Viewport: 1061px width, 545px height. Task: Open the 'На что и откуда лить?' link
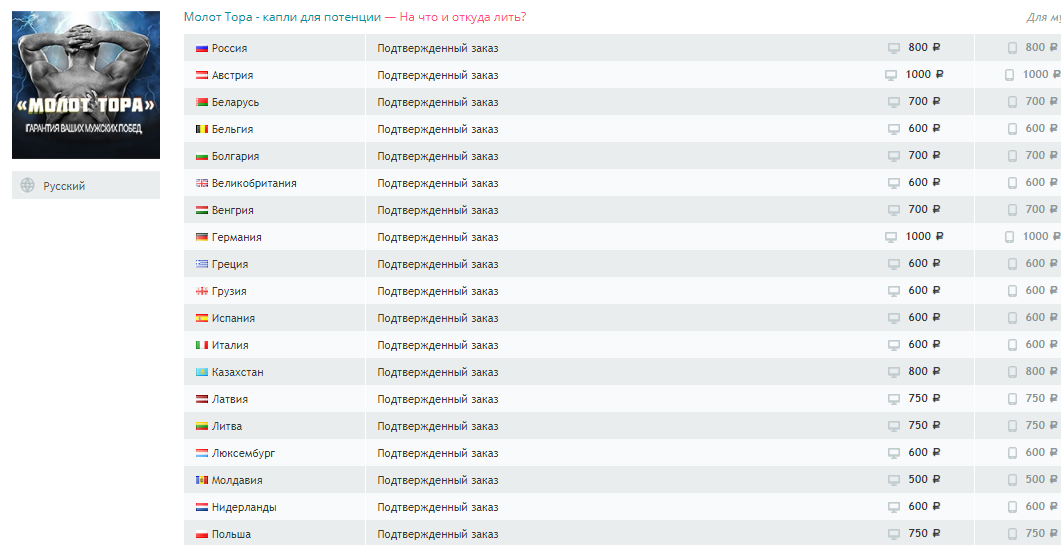462,17
